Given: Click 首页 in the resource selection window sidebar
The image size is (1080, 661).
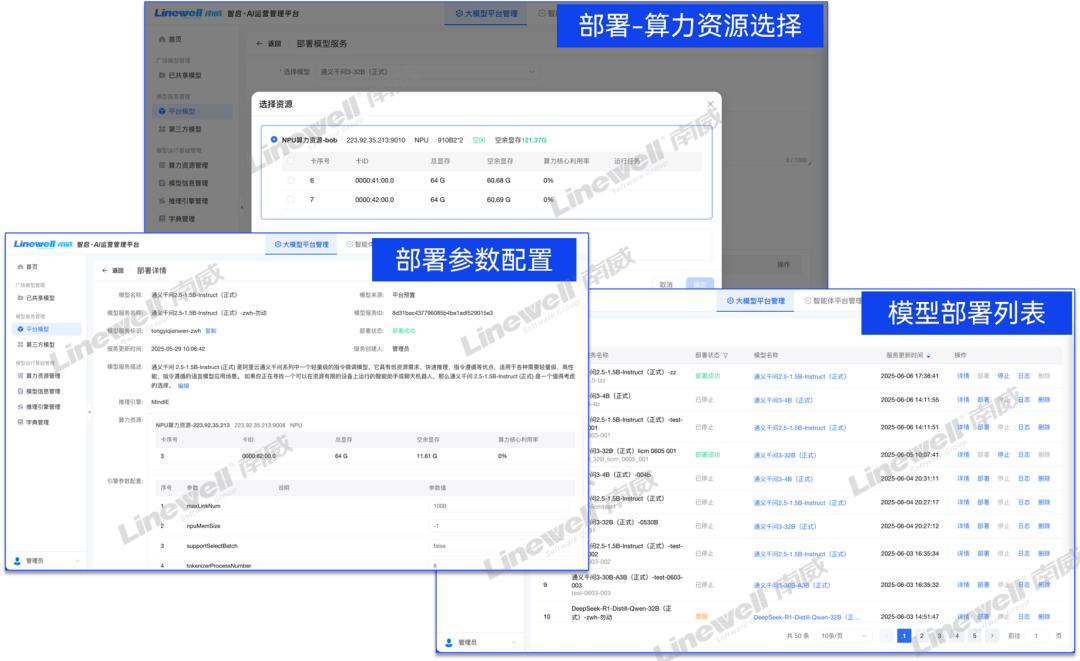Looking at the screenshot, I should [x=175, y=39].
